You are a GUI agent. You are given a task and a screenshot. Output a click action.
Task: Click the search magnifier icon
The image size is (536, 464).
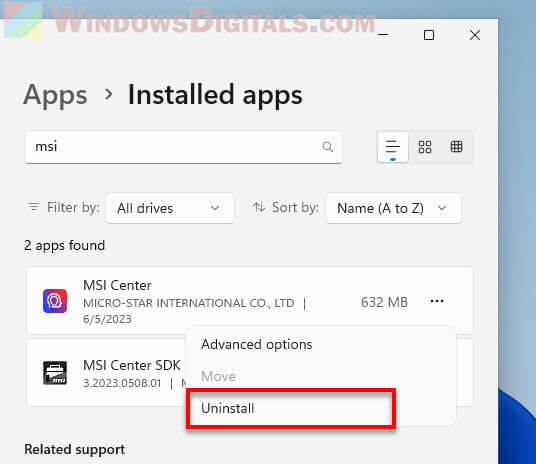point(327,147)
